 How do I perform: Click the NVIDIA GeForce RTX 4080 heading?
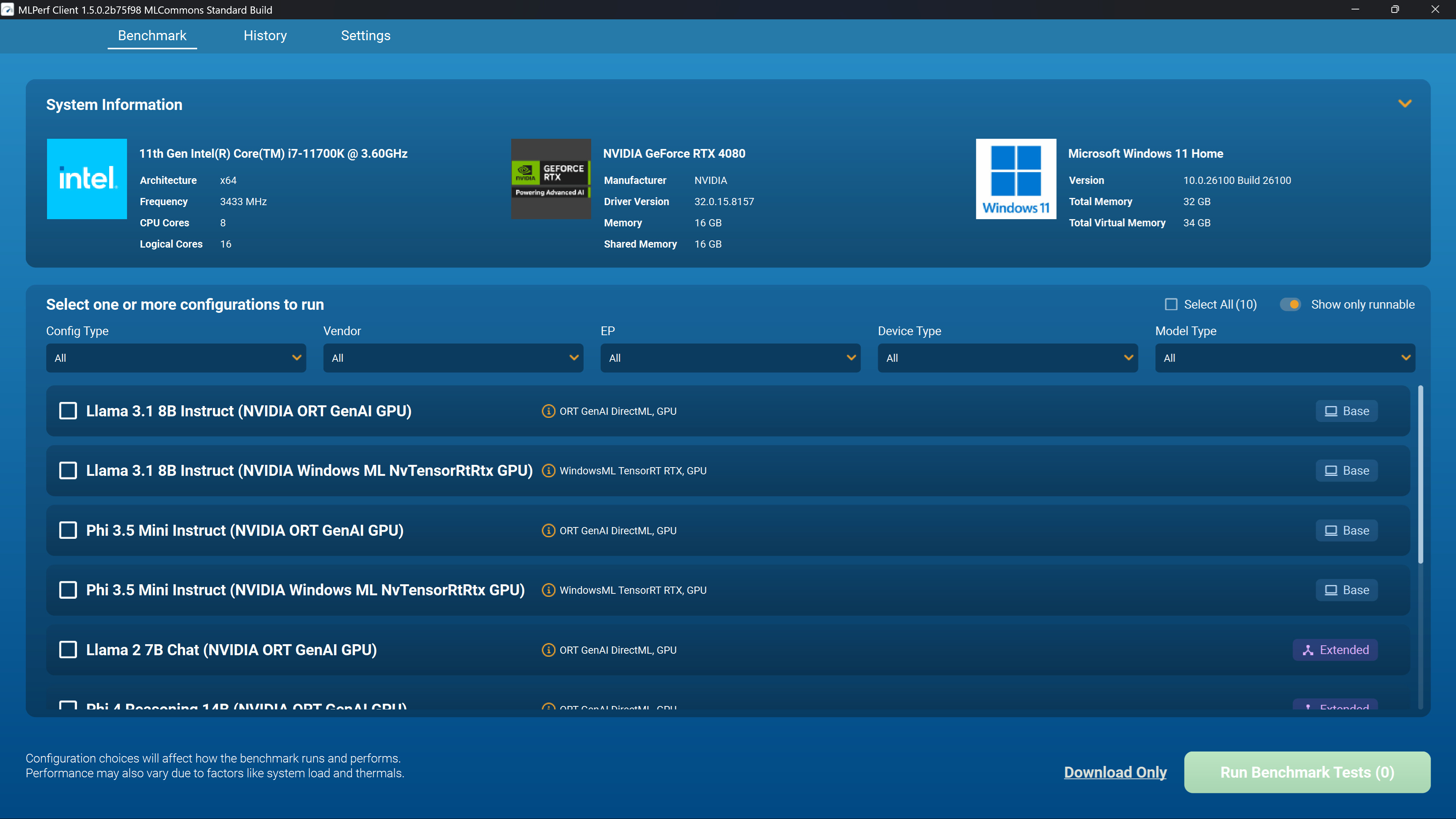(x=674, y=154)
